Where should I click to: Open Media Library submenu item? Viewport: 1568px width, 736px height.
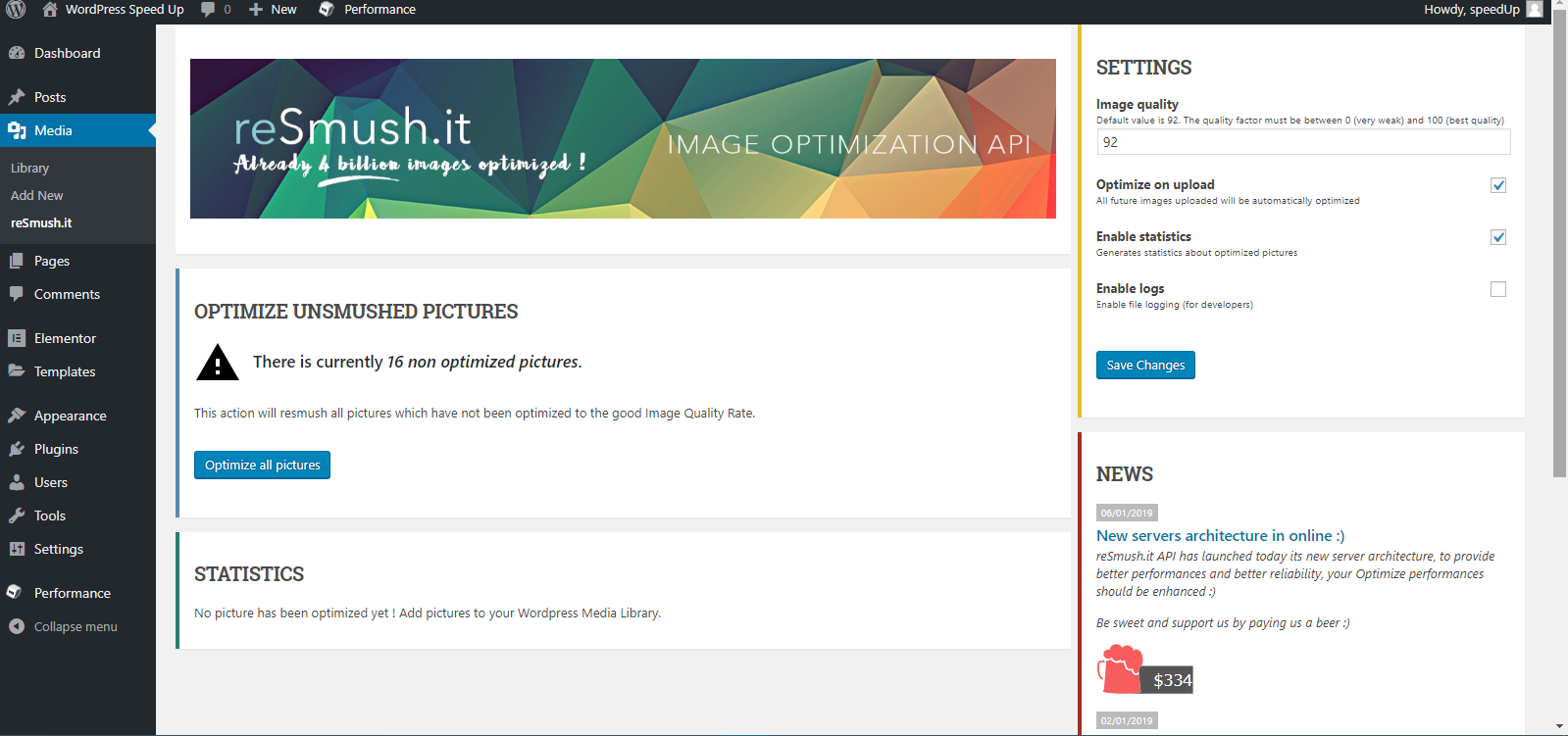(29, 169)
